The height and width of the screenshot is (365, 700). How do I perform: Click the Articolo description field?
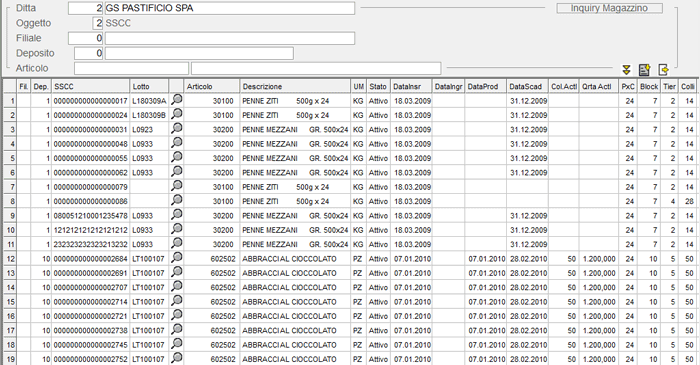click(316, 68)
